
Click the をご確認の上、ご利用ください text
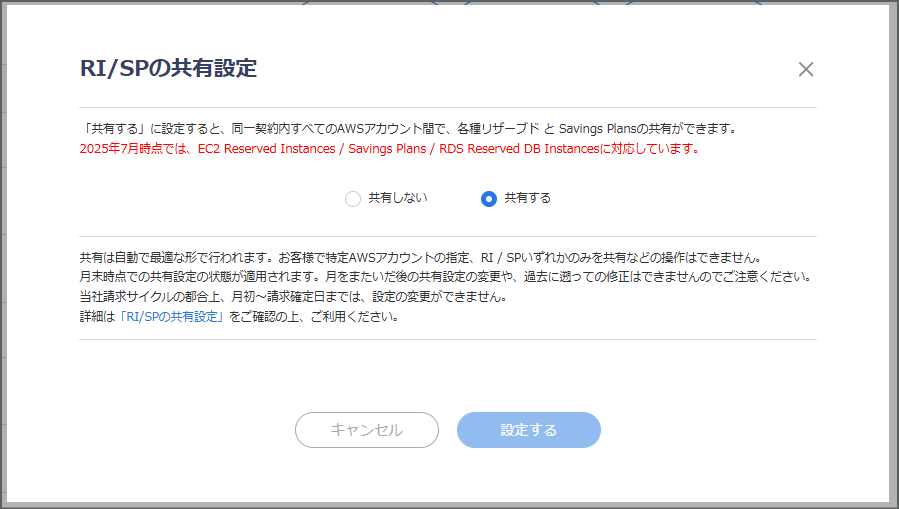pos(314,316)
